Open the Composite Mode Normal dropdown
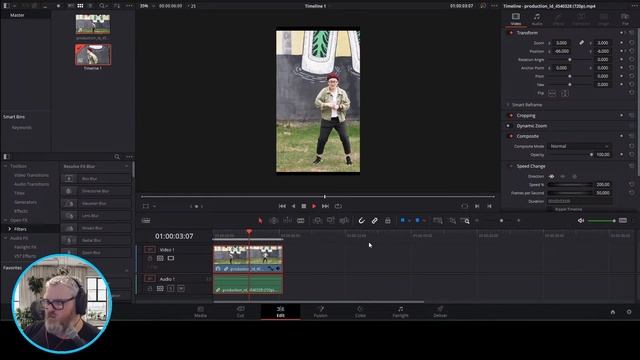640x360 pixels. coord(579,146)
